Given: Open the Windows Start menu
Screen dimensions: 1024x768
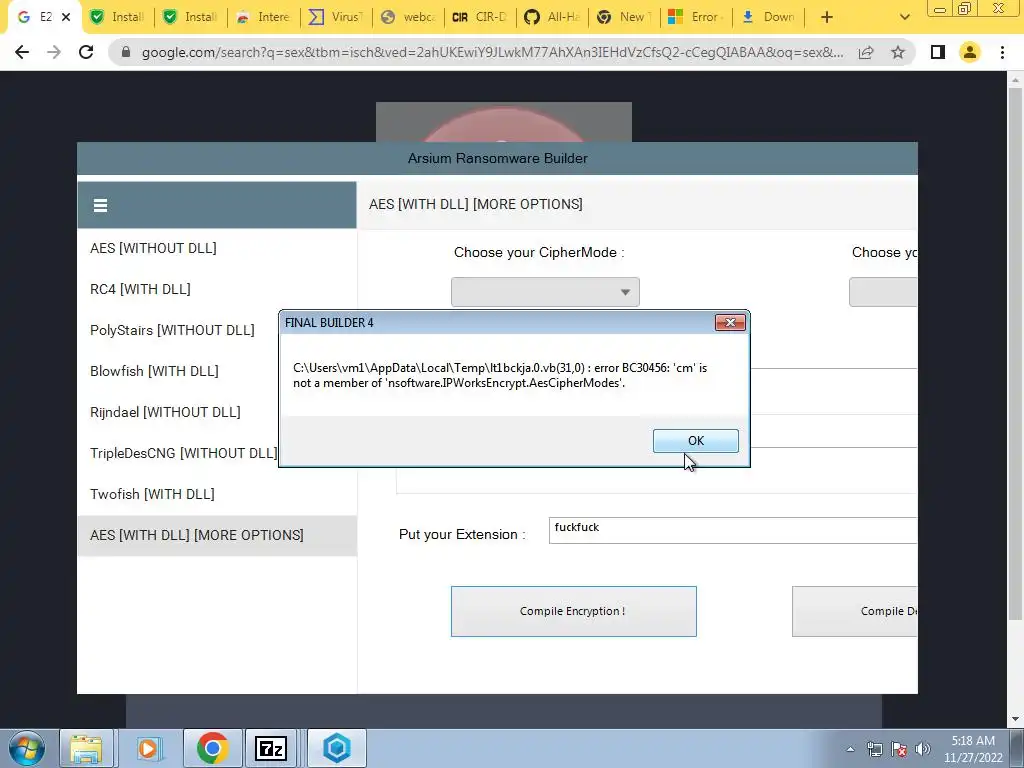Looking at the screenshot, I should pyautogui.click(x=27, y=748).
